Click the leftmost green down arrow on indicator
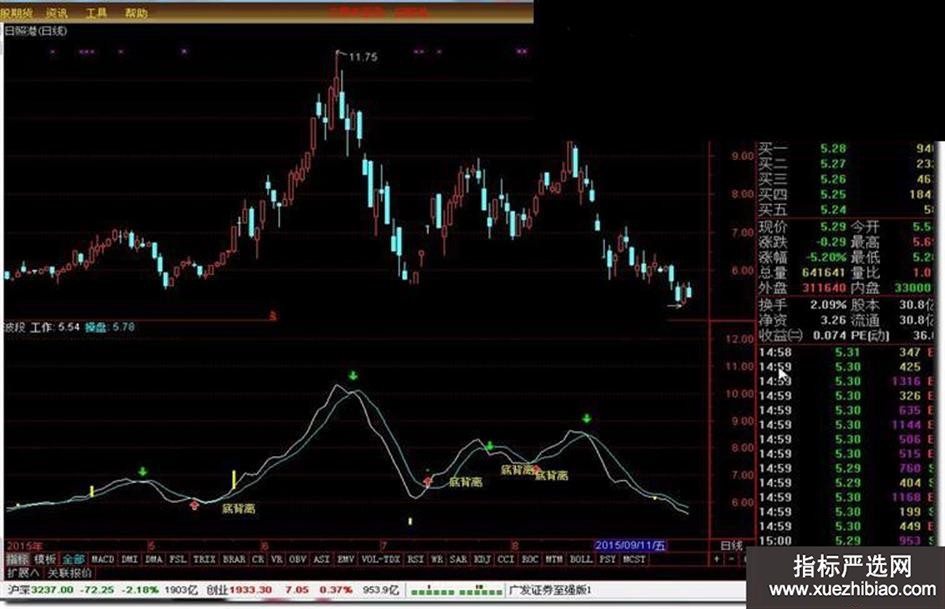Screen dimensions: 945x609 pyautogui.click(x=142, y=472)
